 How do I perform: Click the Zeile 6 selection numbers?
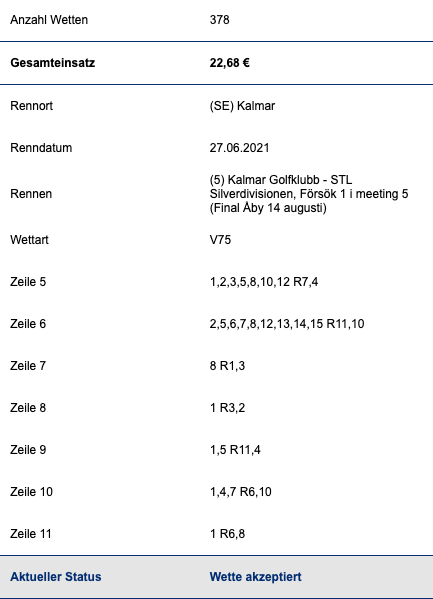[287, 324]
